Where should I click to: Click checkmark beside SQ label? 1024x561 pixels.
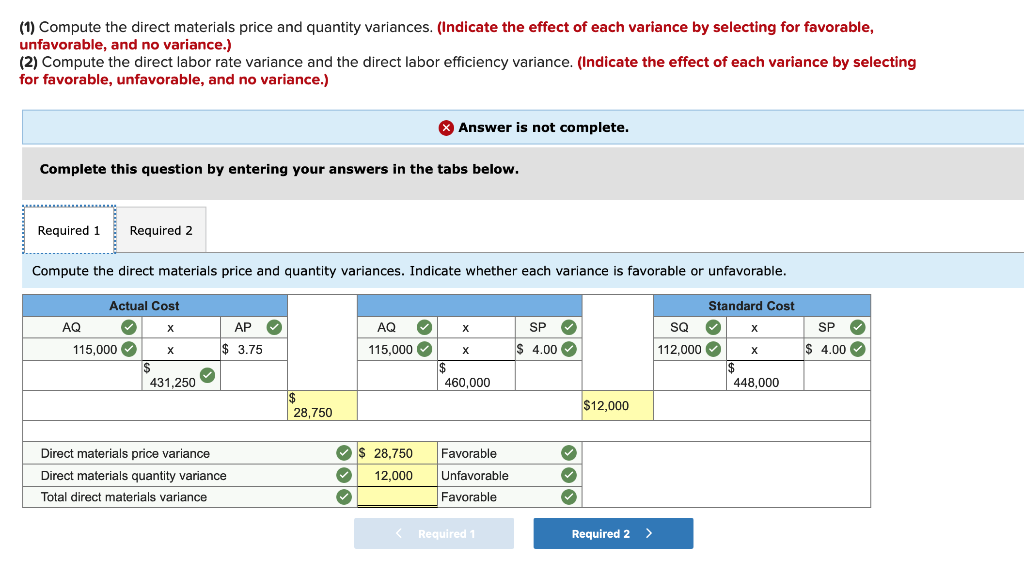tap(713, 327)
